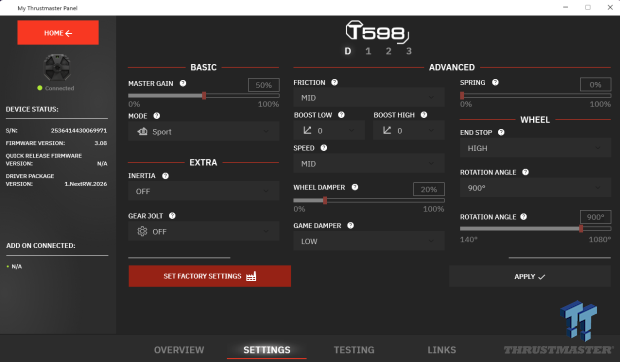
Task: Click the Wheel Damper slider handle
Action: point(325,200)
